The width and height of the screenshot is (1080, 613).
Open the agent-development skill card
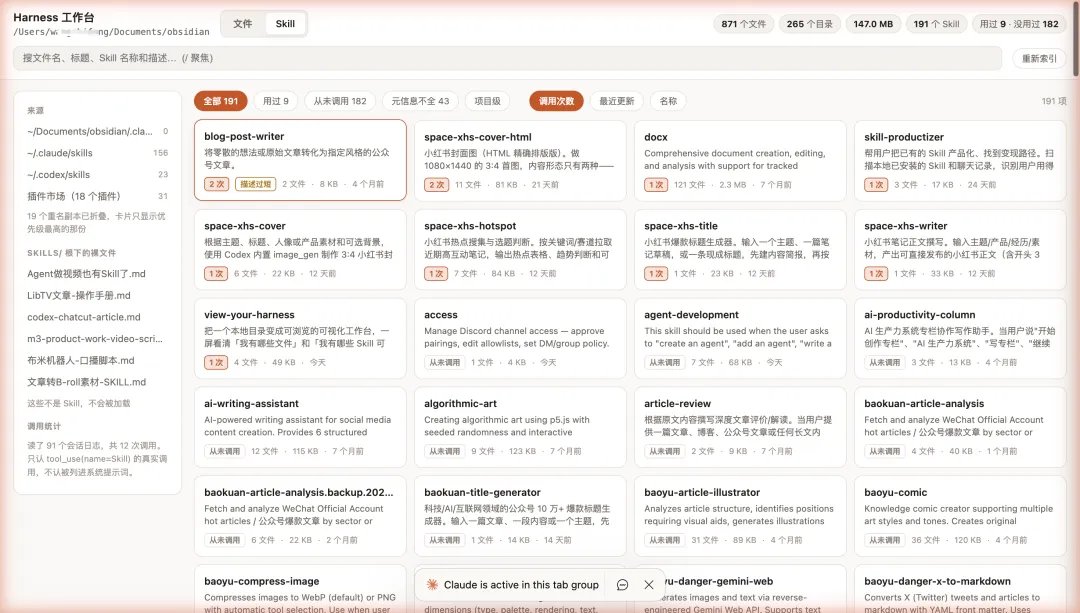pos(740,339)
